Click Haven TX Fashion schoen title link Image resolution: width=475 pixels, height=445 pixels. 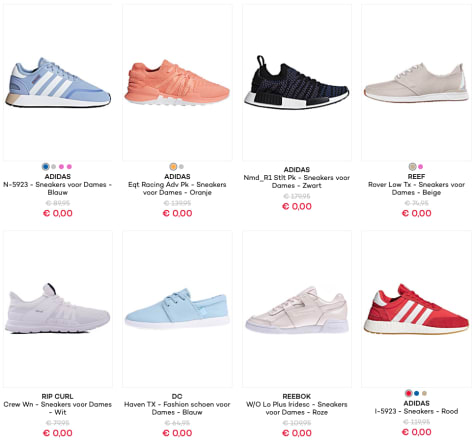[177, 408]
